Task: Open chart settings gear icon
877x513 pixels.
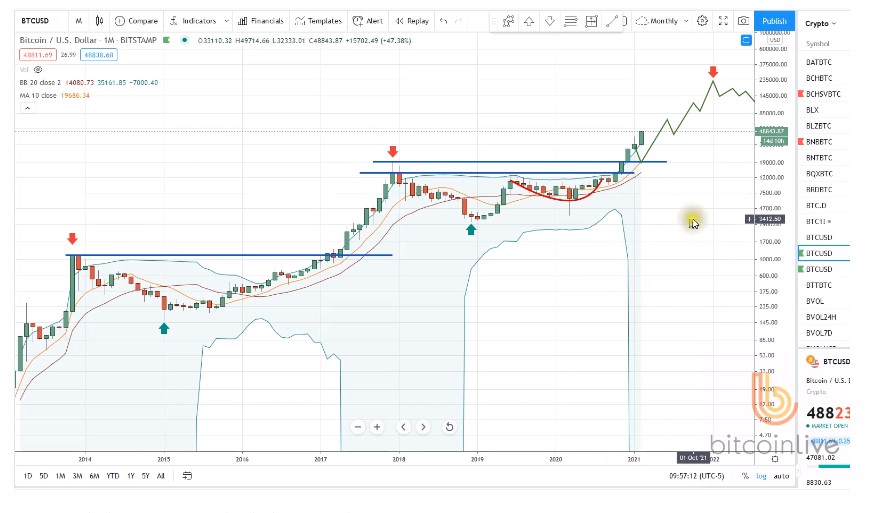Action: (x=703, y=21)
